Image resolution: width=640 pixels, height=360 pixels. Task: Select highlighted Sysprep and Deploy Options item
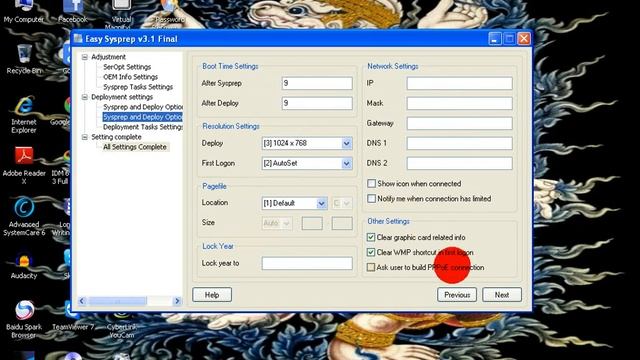(142, 117)
